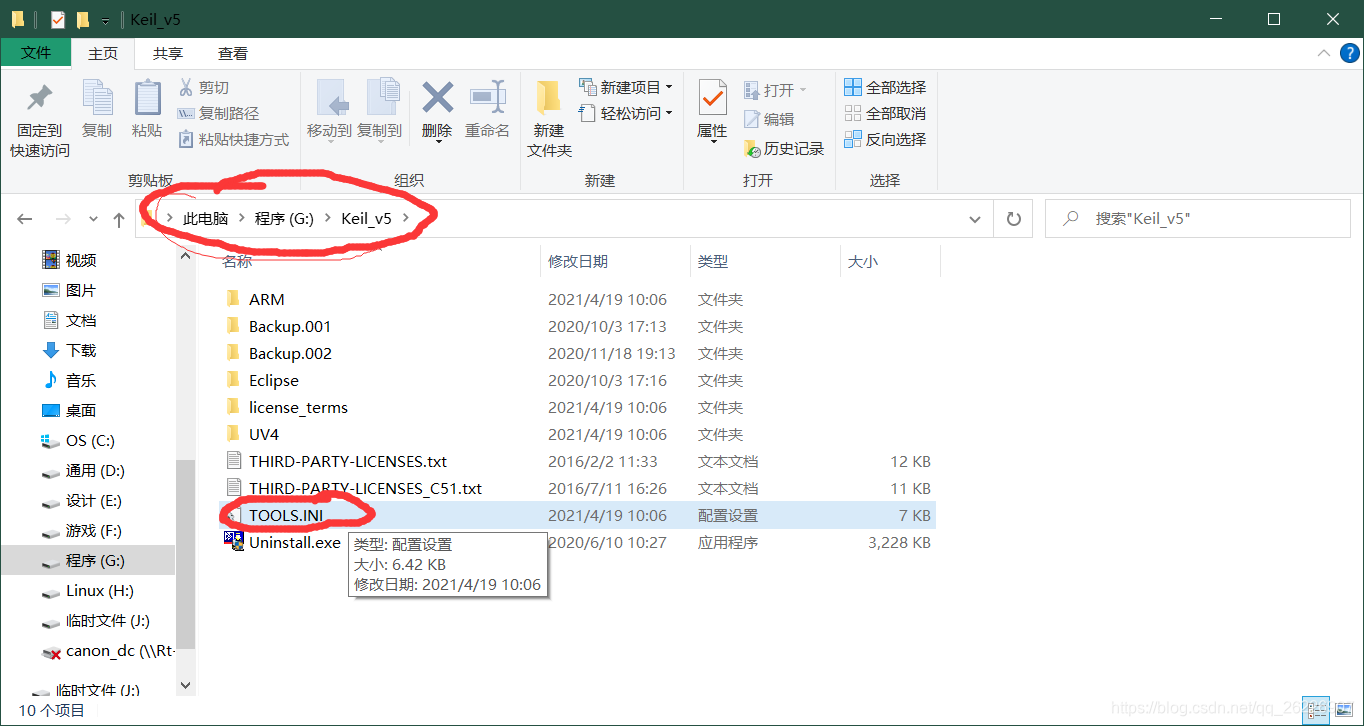Click History (历史记录) ribbon item
This screenshot has height=726, width=1364.
click(784, 149)
